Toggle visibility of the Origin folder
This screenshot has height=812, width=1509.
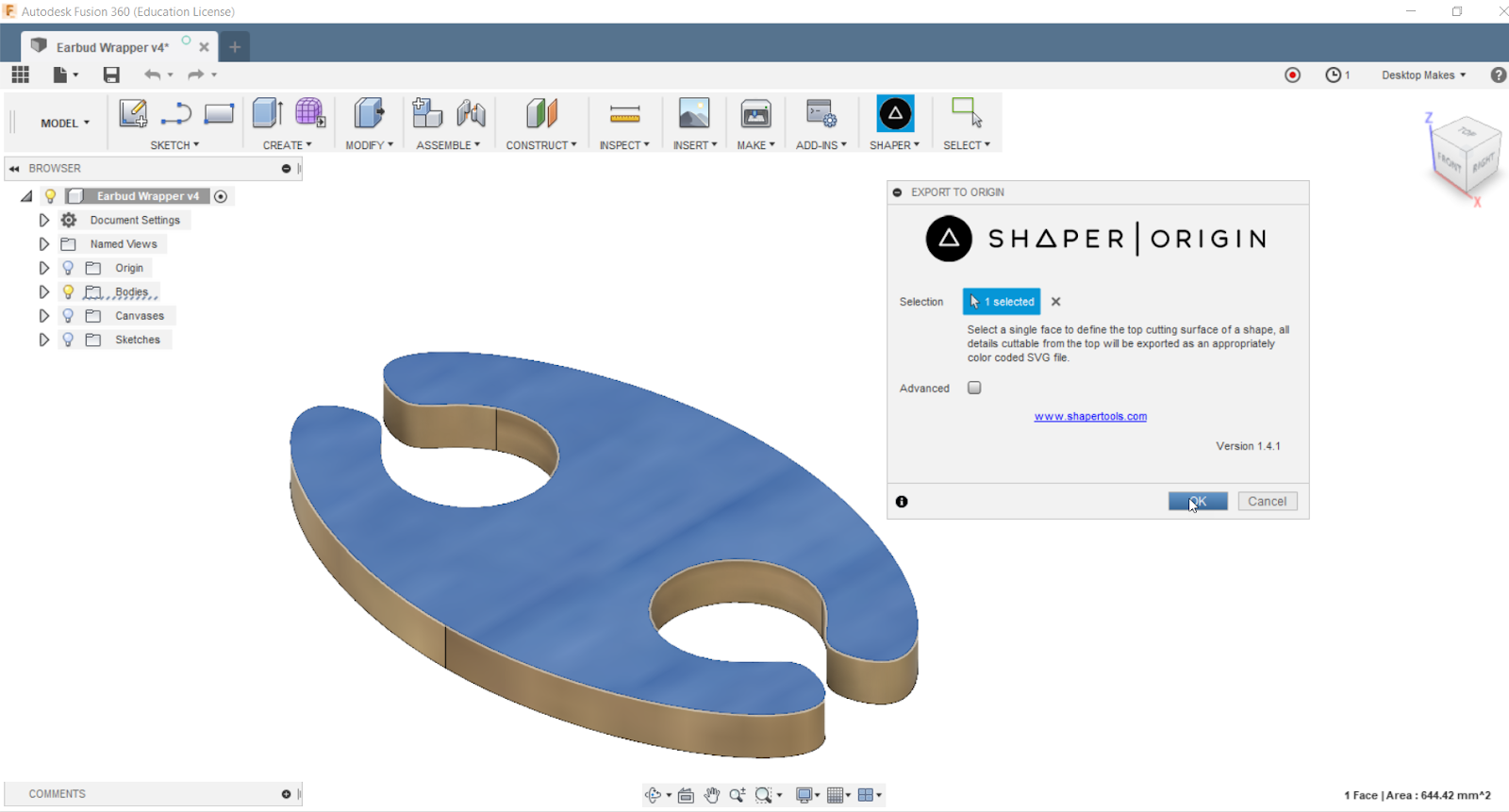68,268
